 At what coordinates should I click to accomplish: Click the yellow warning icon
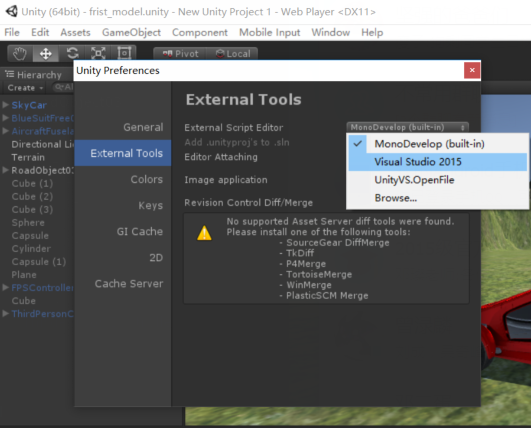(204, 233)
